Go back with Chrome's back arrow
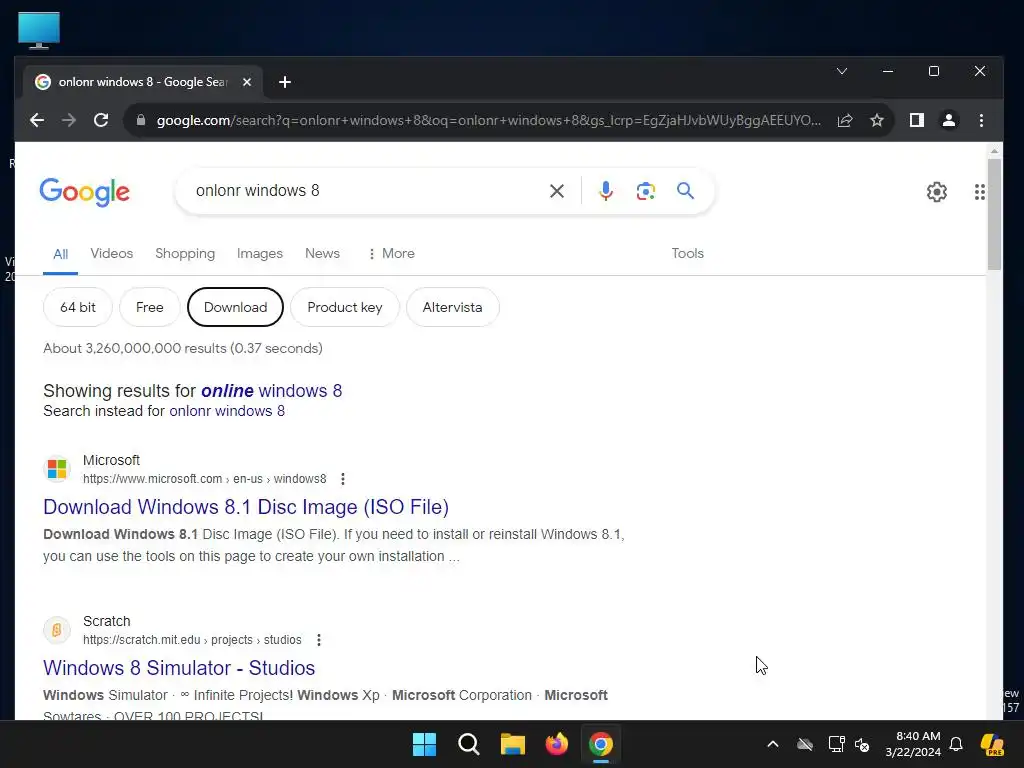Viewport: 1024px width, 768px height. [x=37, y=120]
